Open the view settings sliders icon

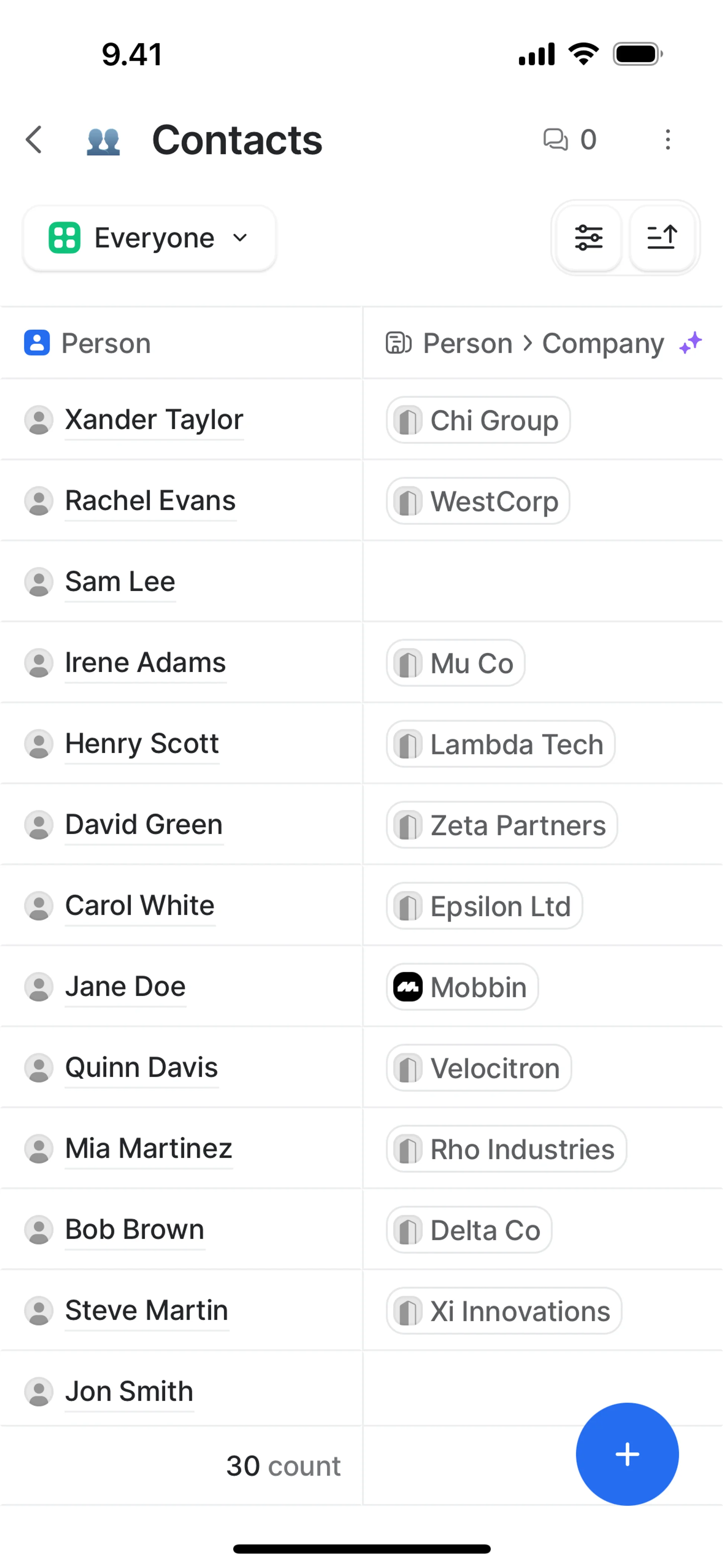(x=589, y=237)
